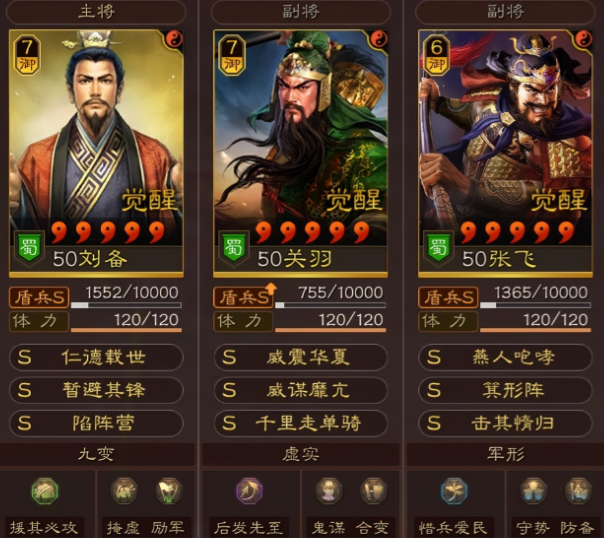
Task: Click the 援其必攻 green skill icon
Action: (x=45, y=491)
